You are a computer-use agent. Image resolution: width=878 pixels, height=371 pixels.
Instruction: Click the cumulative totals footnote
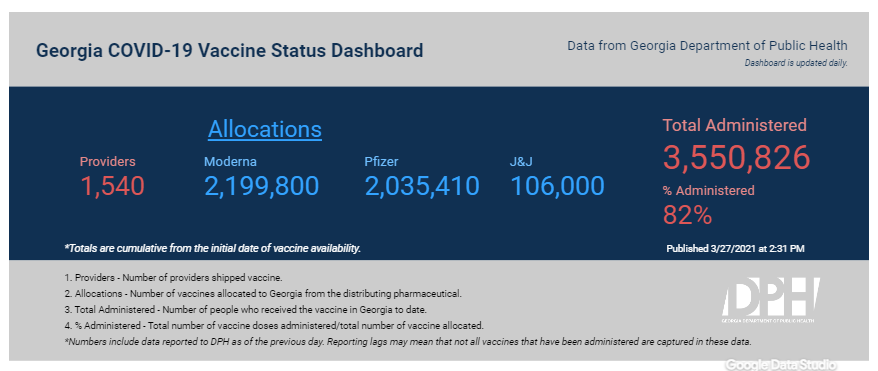(x=213, y=248)
